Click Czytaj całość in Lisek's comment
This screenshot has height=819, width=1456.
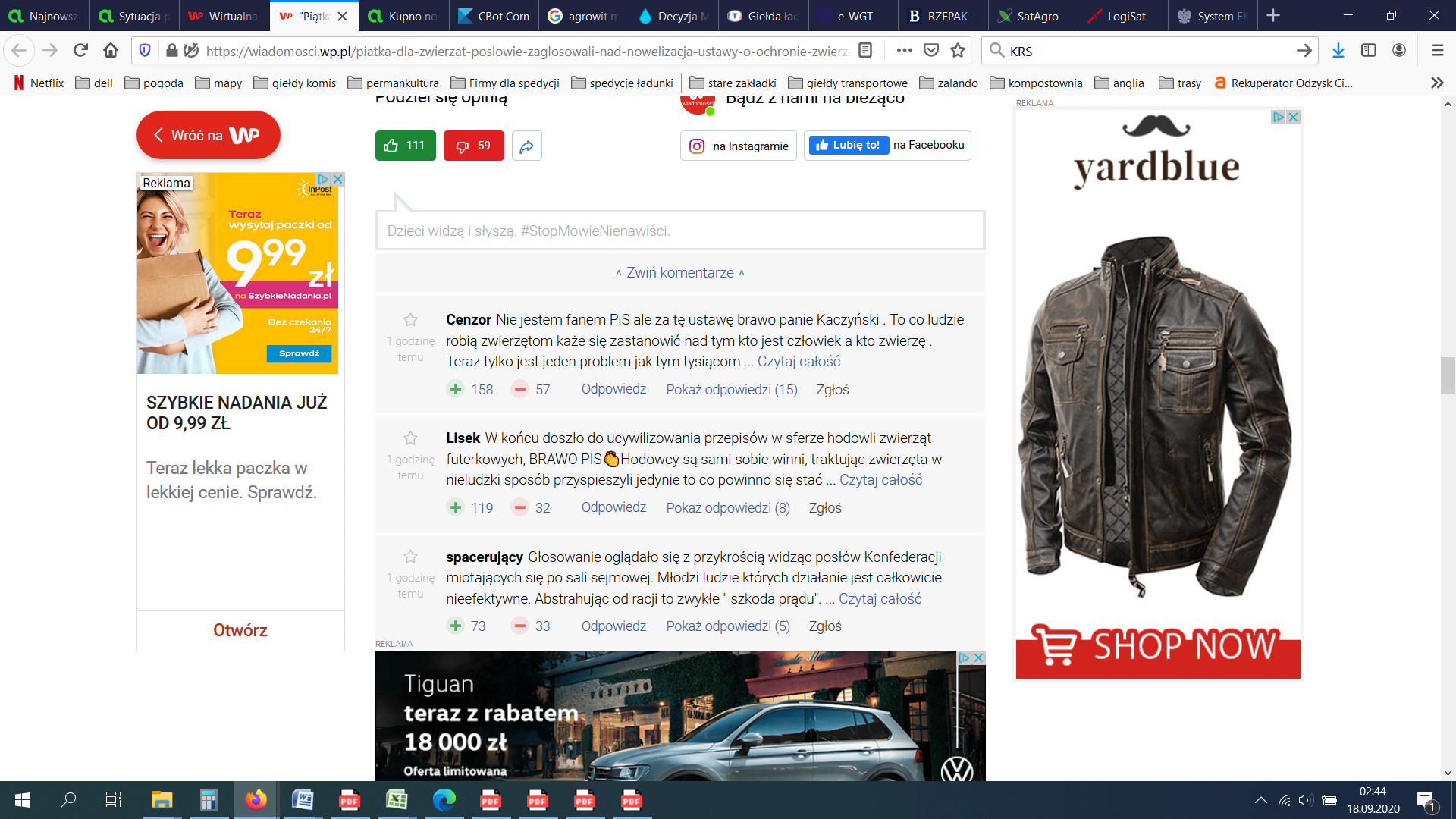(880, 479)
